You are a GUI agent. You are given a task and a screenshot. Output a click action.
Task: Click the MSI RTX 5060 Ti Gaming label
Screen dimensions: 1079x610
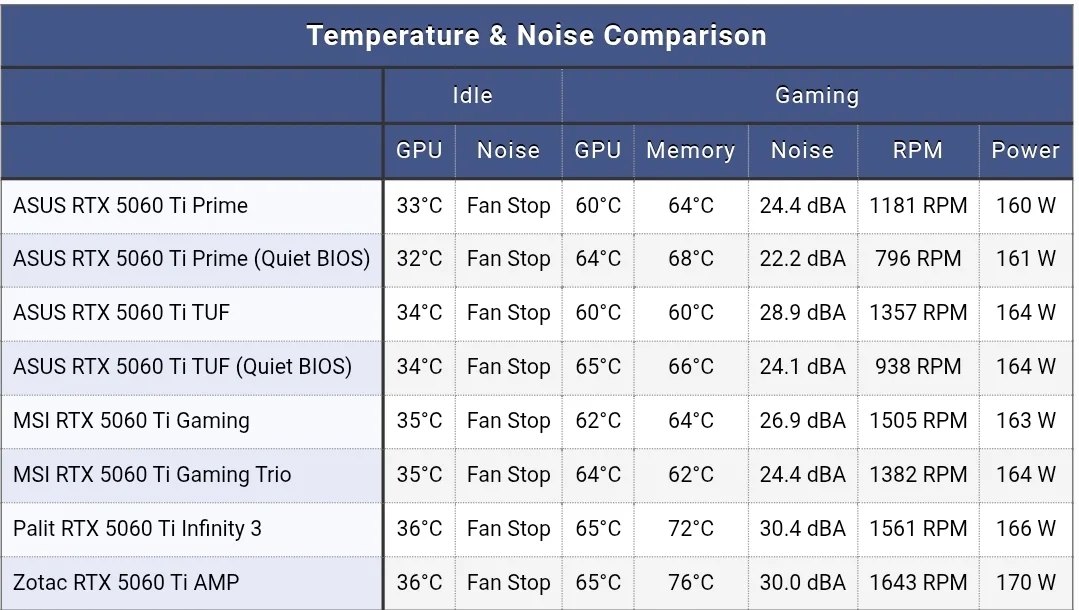coord(131,421)
